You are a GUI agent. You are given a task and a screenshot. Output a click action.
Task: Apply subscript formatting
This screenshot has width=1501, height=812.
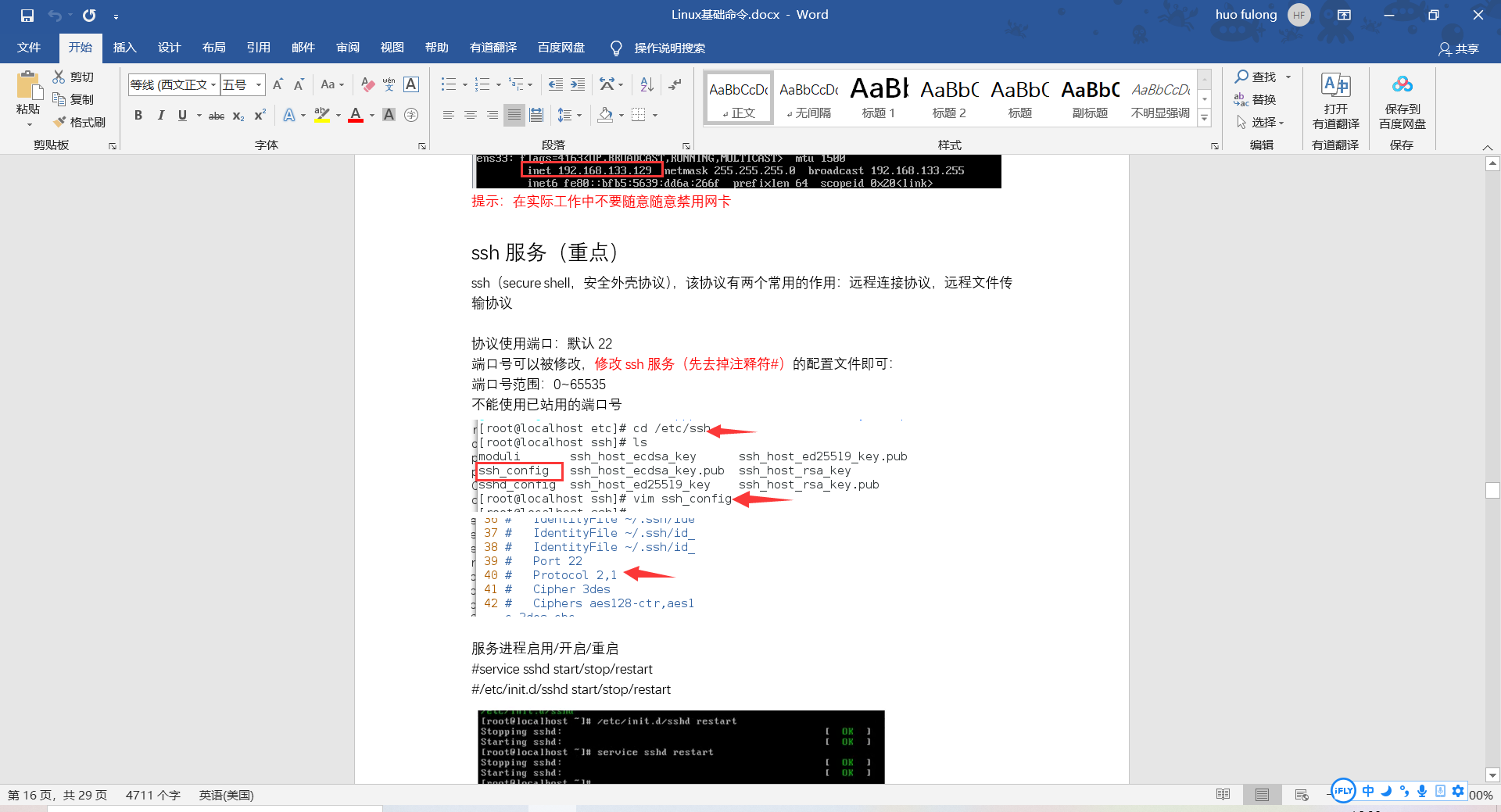point(237,116)
